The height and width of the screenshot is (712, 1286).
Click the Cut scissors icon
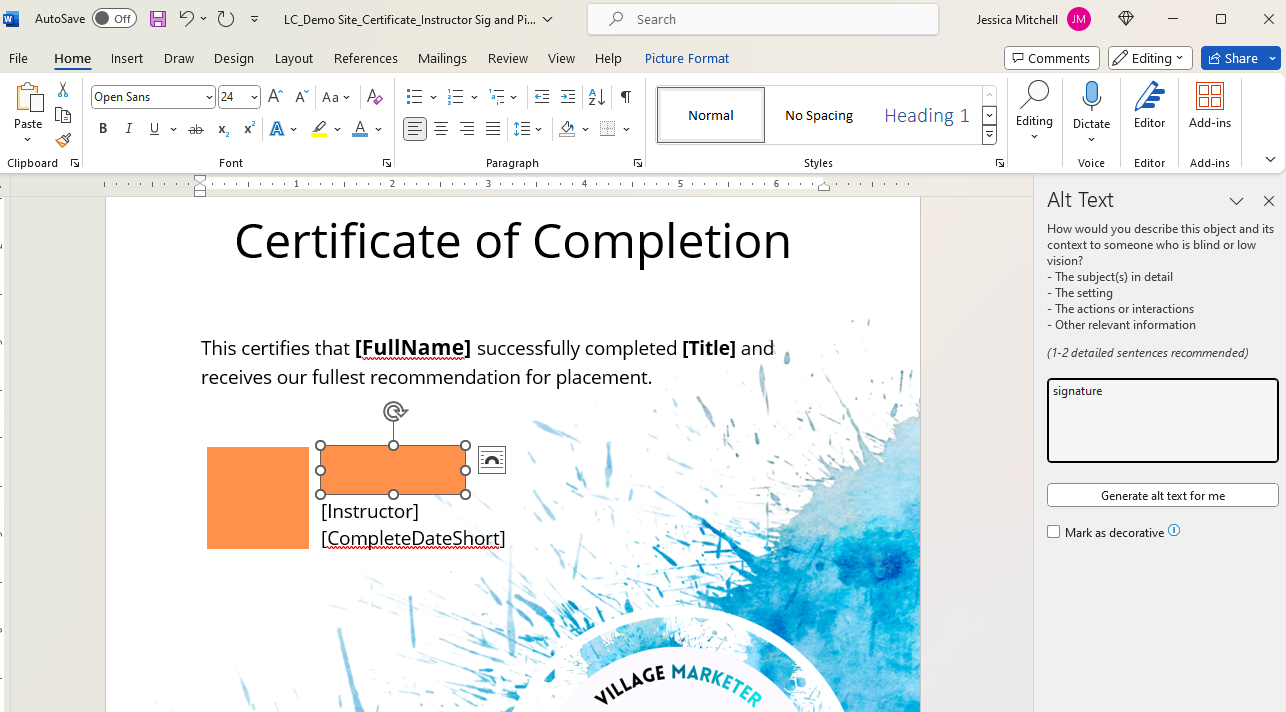pyautogui.click(x=63, y=90)
